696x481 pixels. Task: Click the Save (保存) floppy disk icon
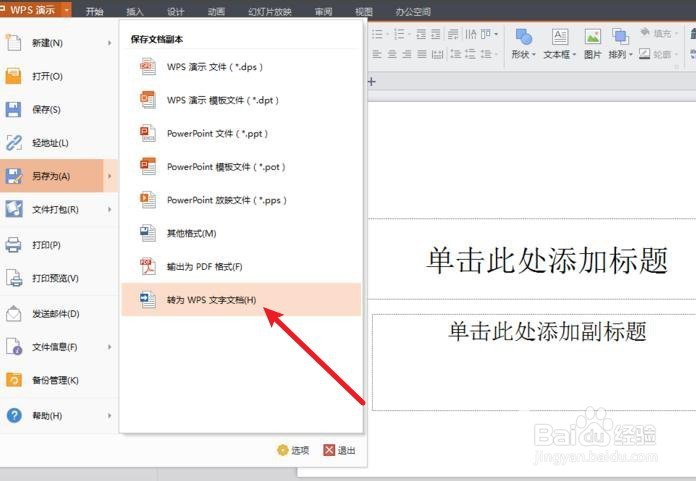13,109
